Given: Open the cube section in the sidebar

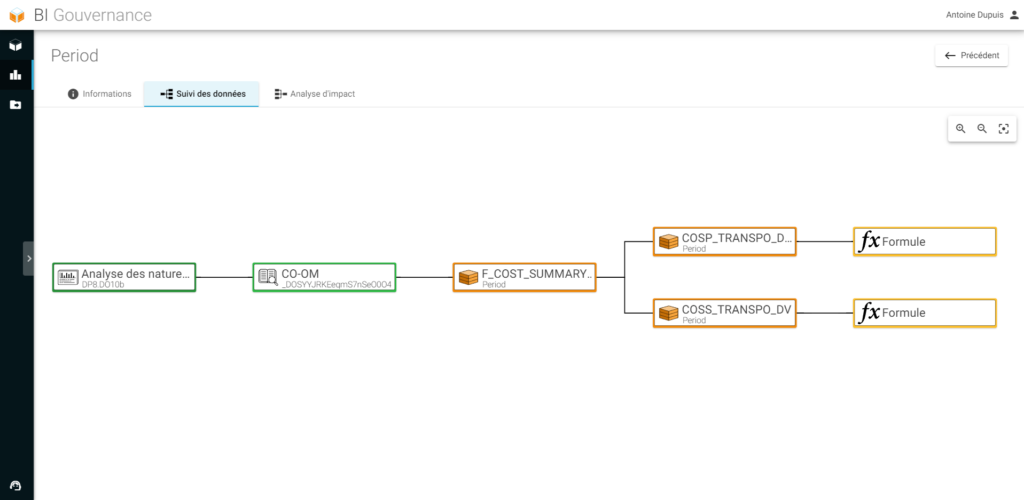Looking at the screenshot, I should coord(16,45).
